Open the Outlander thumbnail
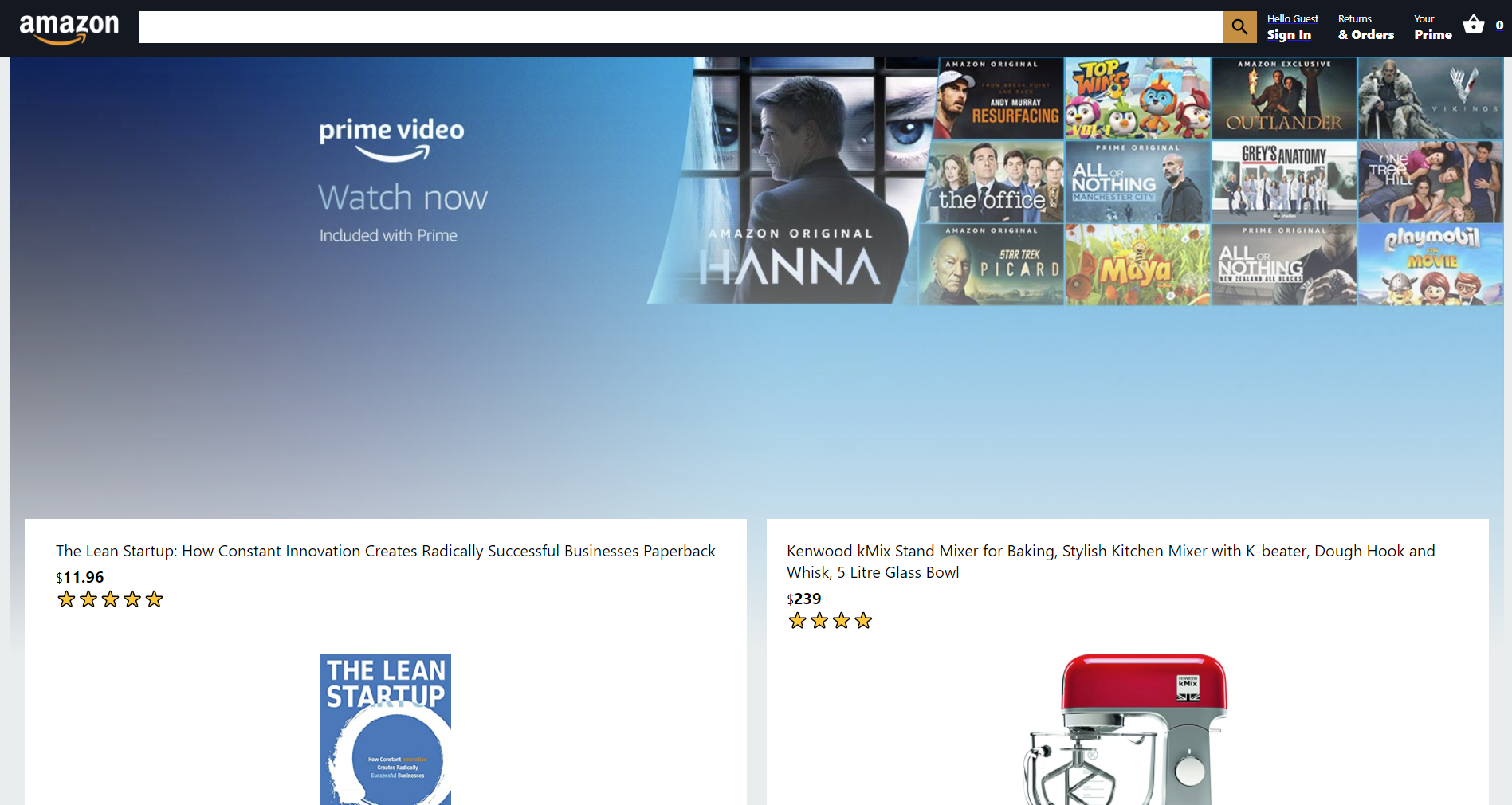 point(1284,98)
